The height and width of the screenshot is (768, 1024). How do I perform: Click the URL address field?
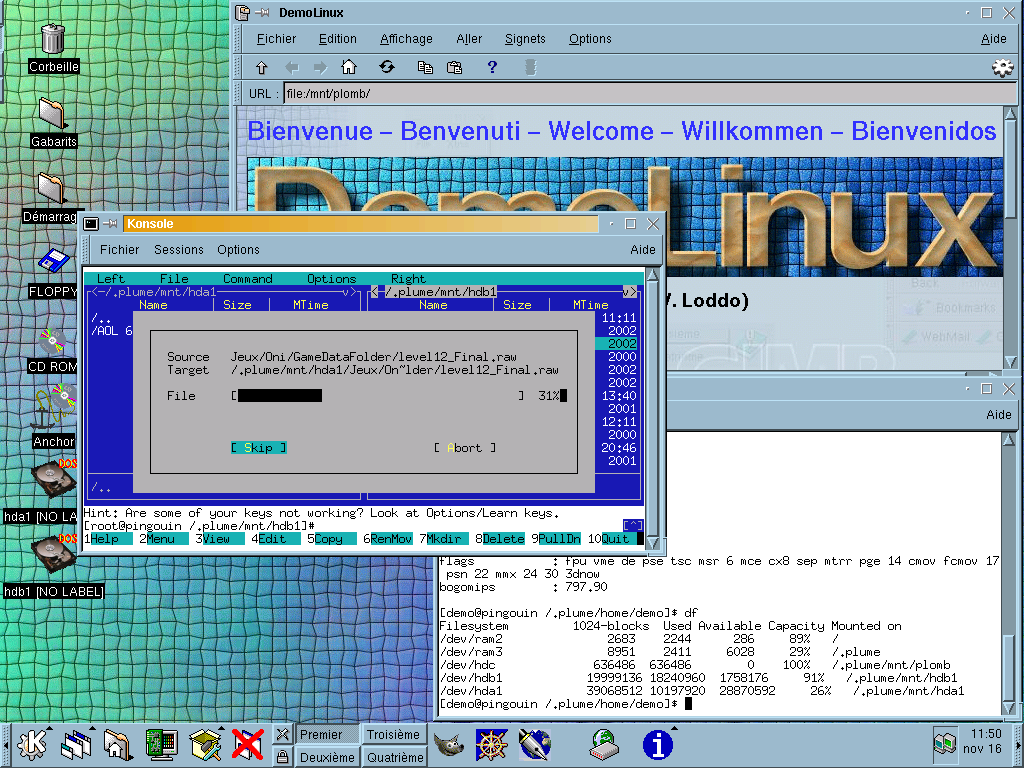(640, 93)
